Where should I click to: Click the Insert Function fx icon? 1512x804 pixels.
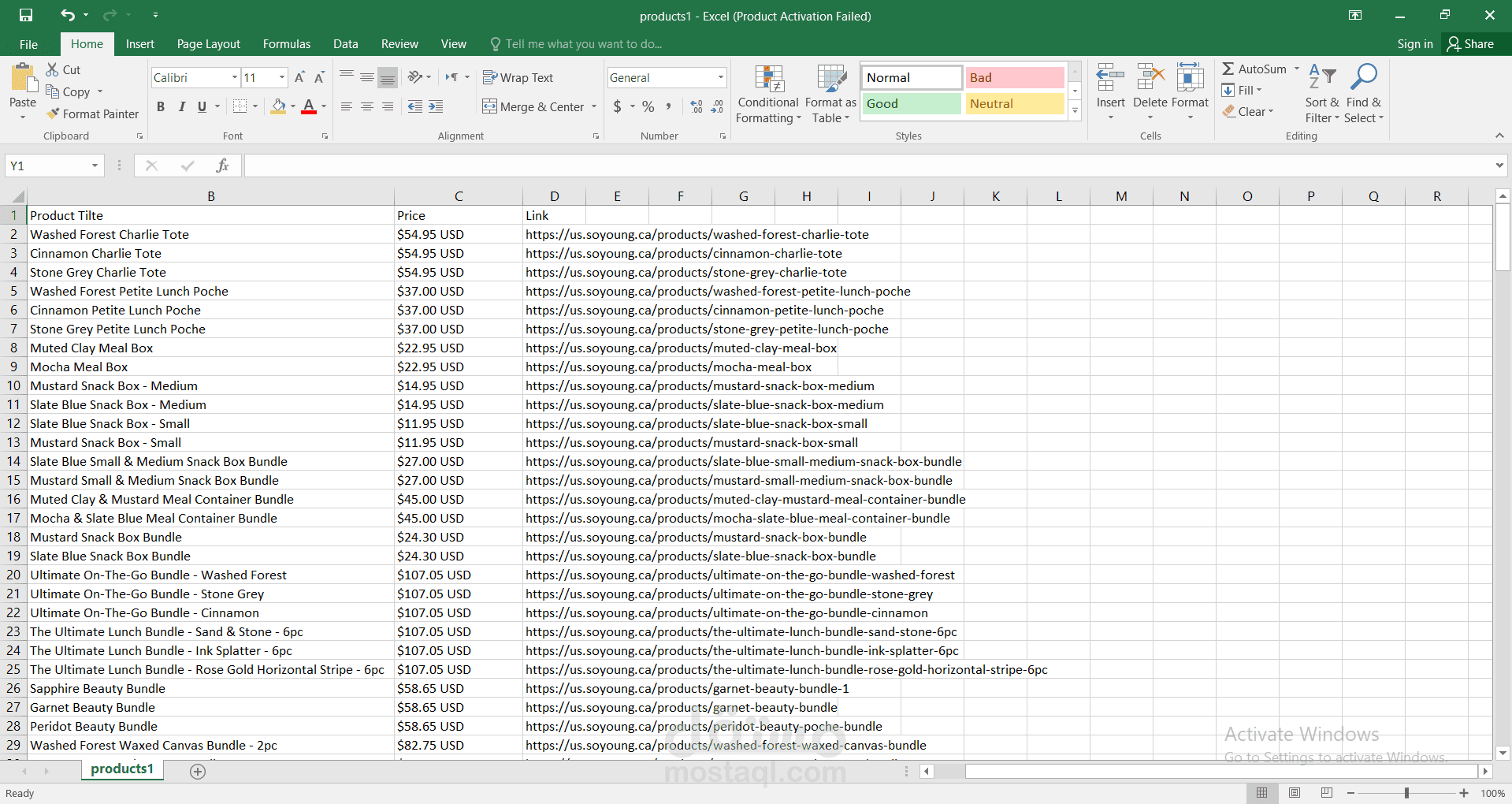[x=222, y=166]
